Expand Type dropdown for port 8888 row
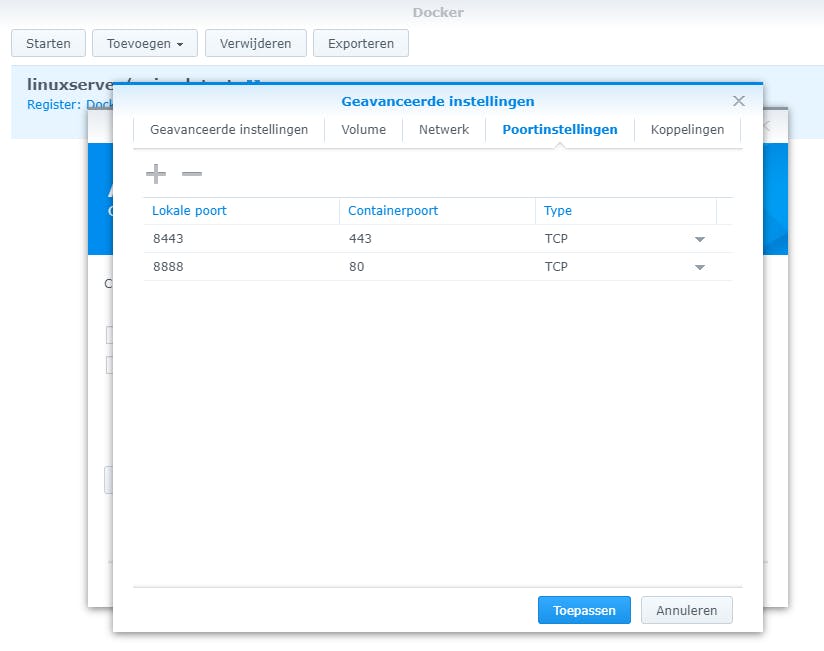824x651 pixels. 700,267
